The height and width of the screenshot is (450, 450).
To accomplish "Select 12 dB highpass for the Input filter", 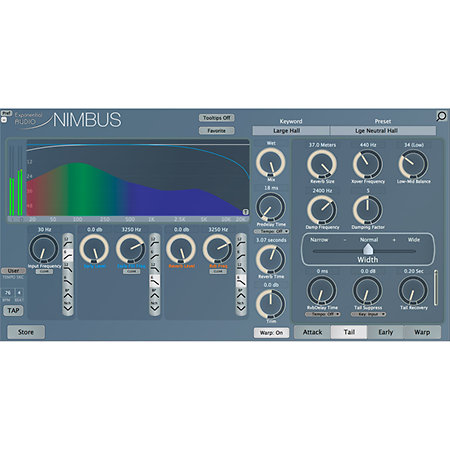I will click(68, 243).
